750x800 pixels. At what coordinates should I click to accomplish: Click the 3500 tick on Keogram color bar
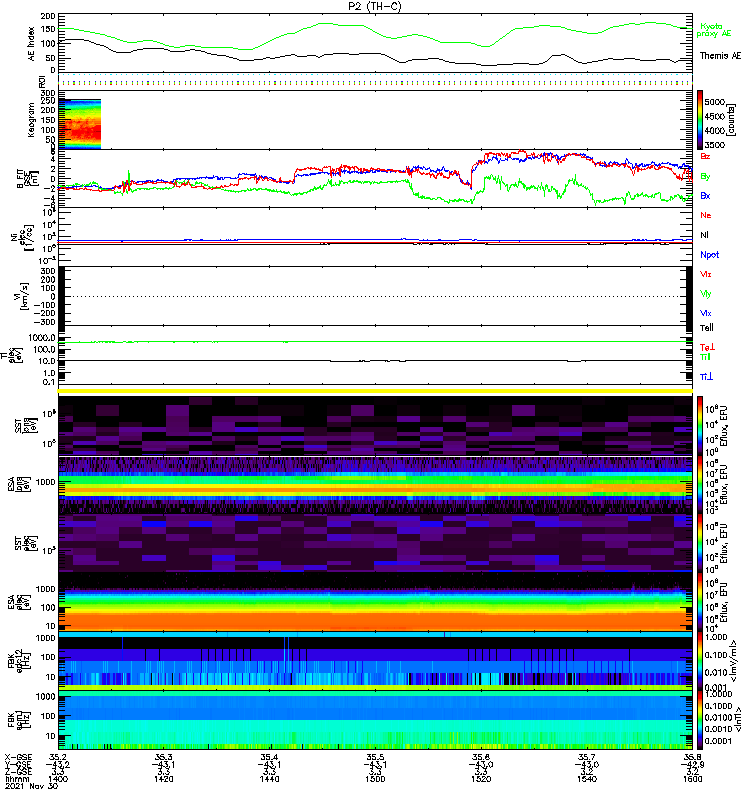click(714, 145)
